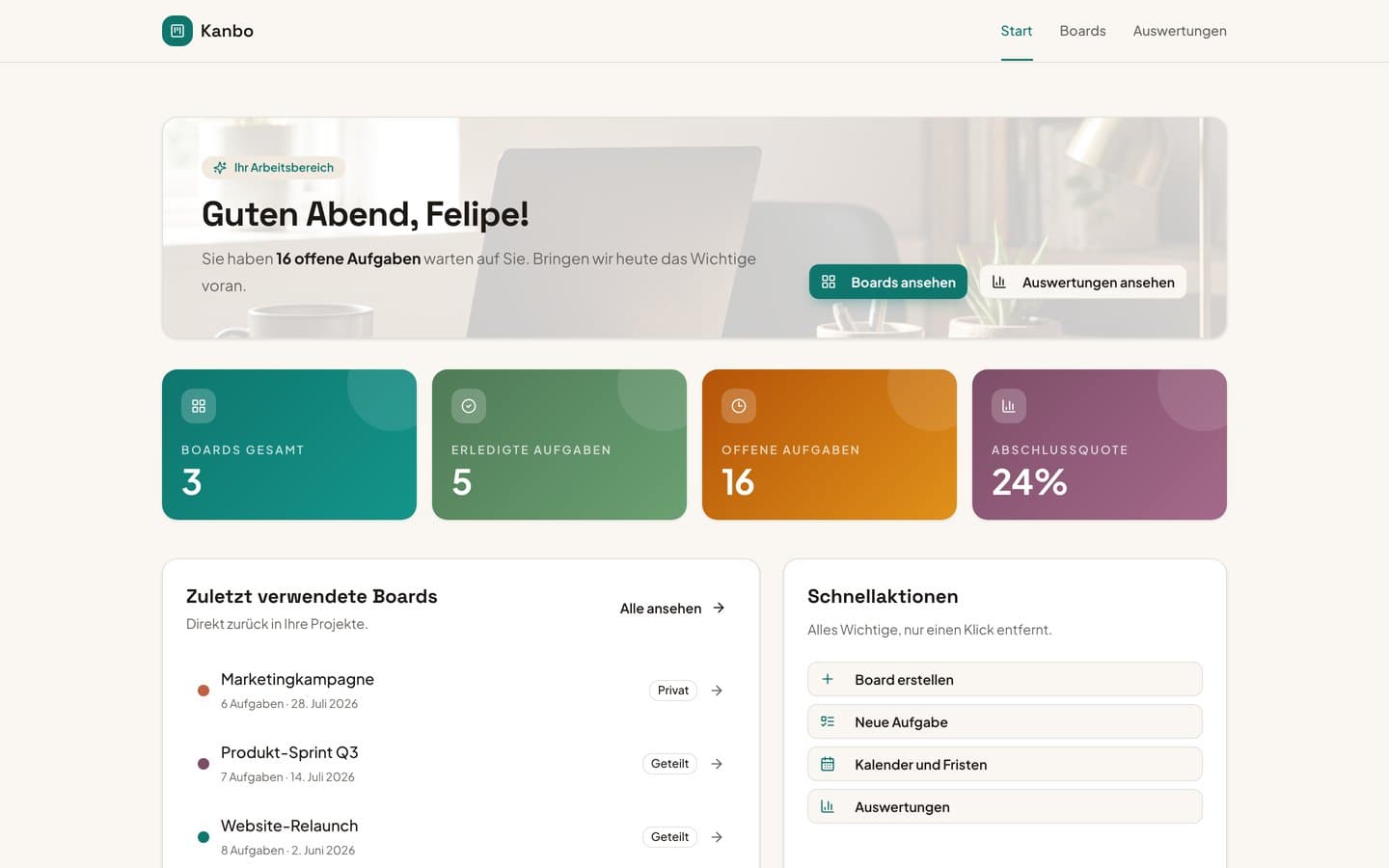Open the Auswertungen navigation tab

(1180, 31)
